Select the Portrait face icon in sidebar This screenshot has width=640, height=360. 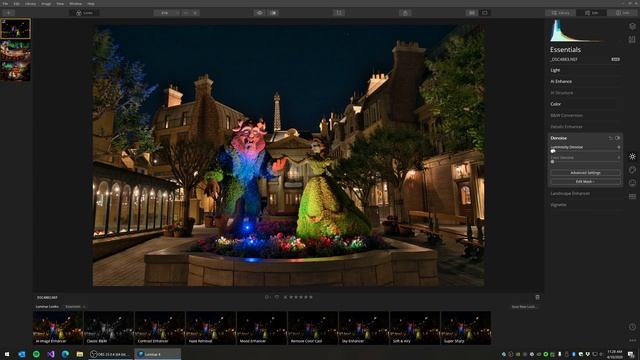632,183
